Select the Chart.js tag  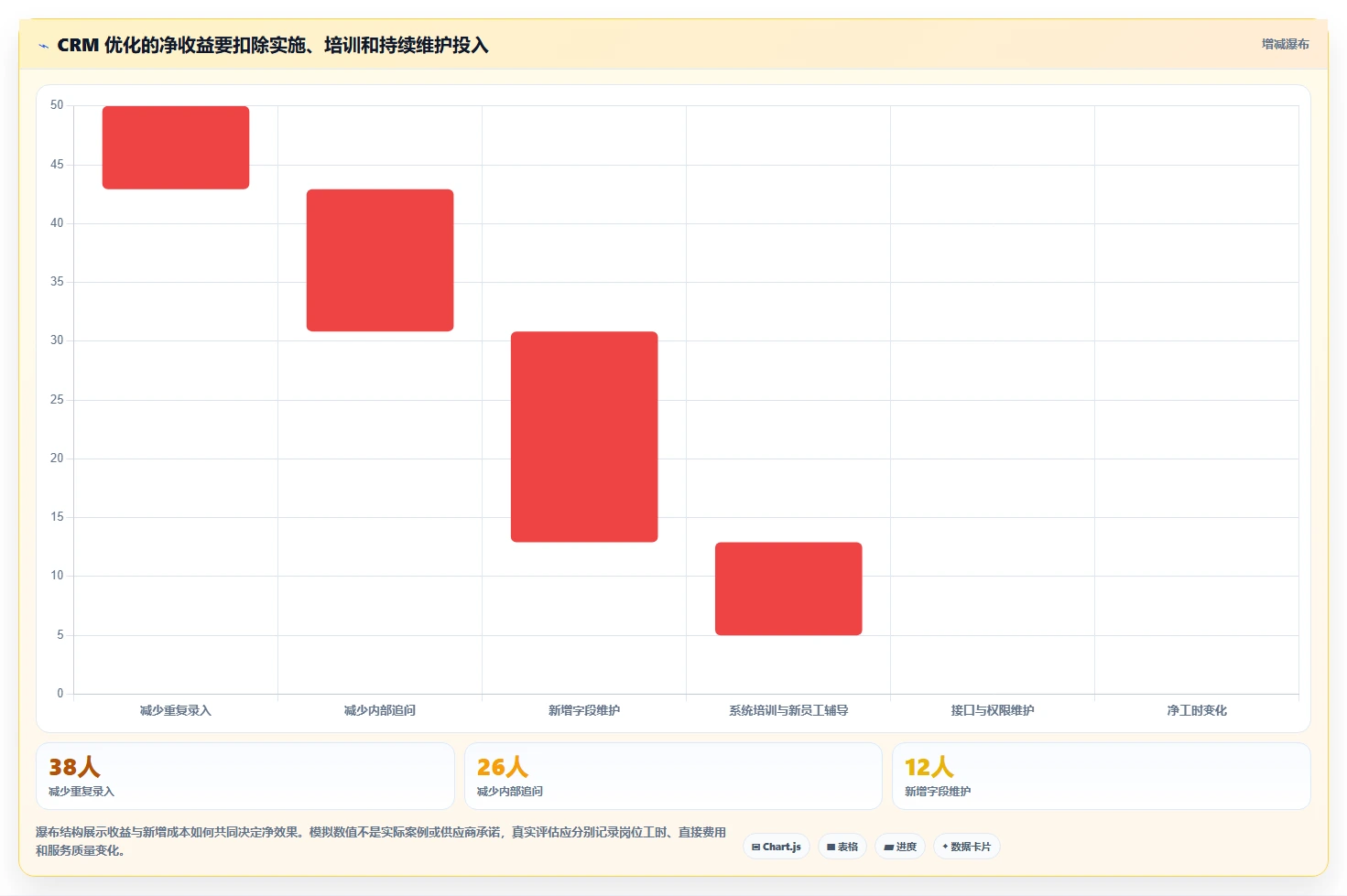[777, 847]
